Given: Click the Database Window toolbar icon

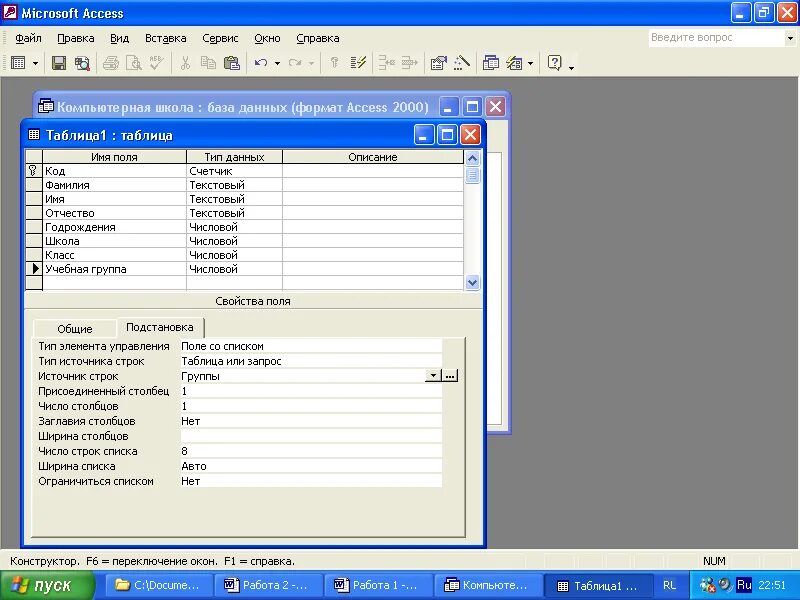Looking at the screenshot, I should [x=491, y=63].
